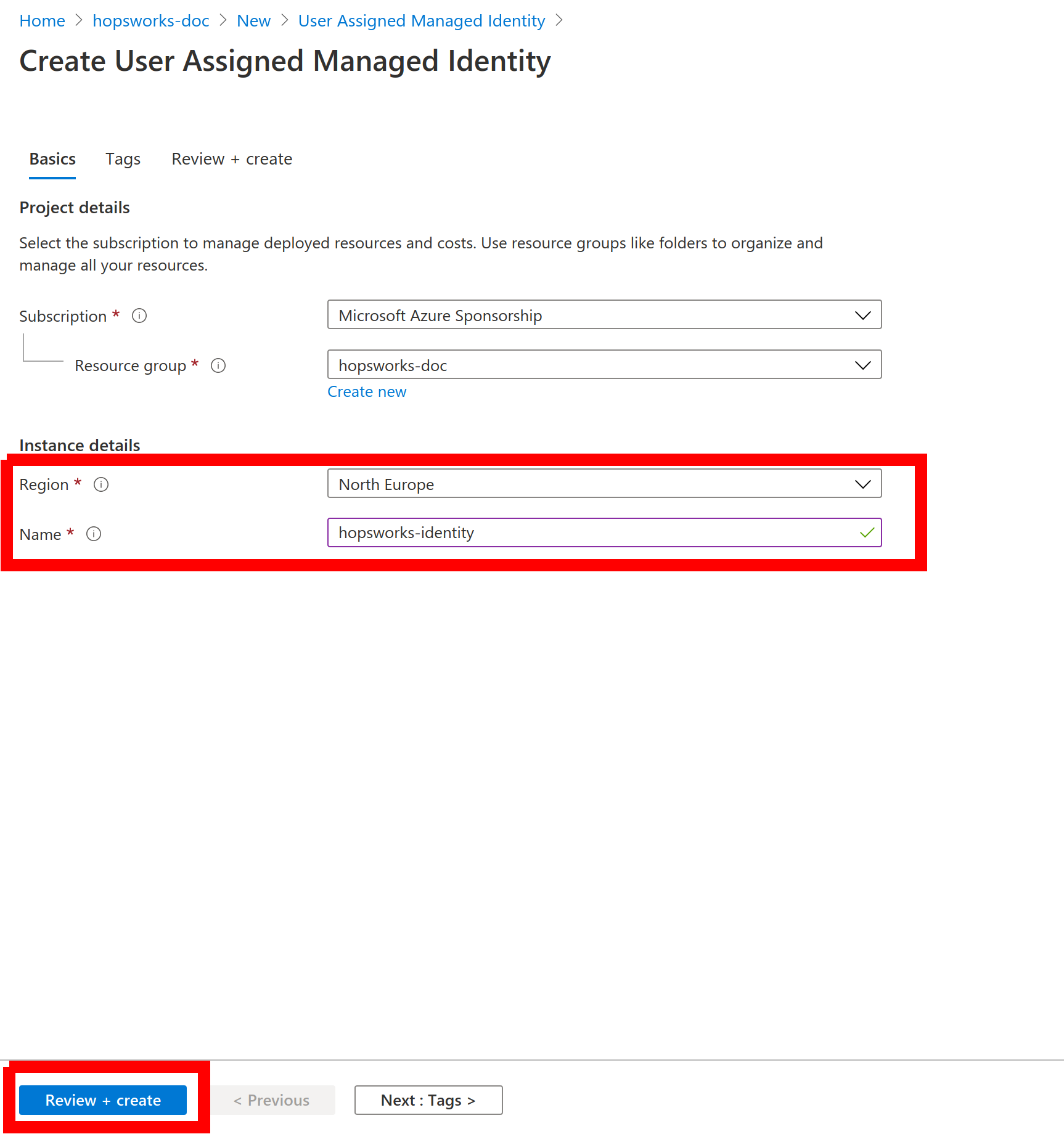Switch to the Tags tab
The height and width of the screenshot is (1134, 1064).
pyautogui.click(x=123, y=159)
